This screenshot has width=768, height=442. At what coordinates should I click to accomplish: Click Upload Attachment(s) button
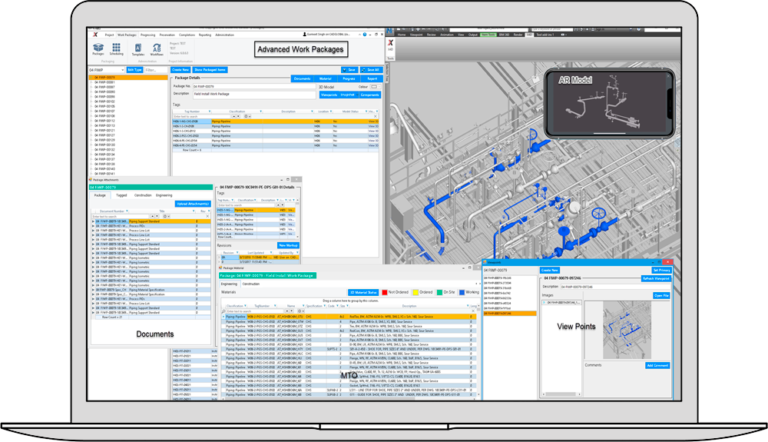(x=193, y=203)
